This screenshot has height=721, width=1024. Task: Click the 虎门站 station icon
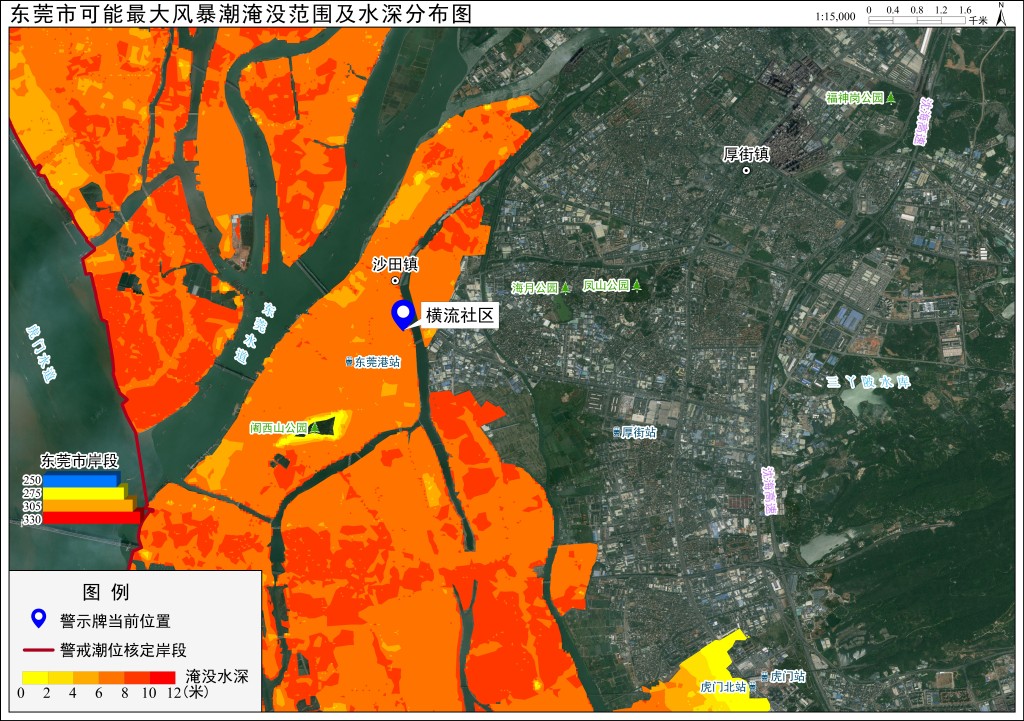click(x=765, y=677)
